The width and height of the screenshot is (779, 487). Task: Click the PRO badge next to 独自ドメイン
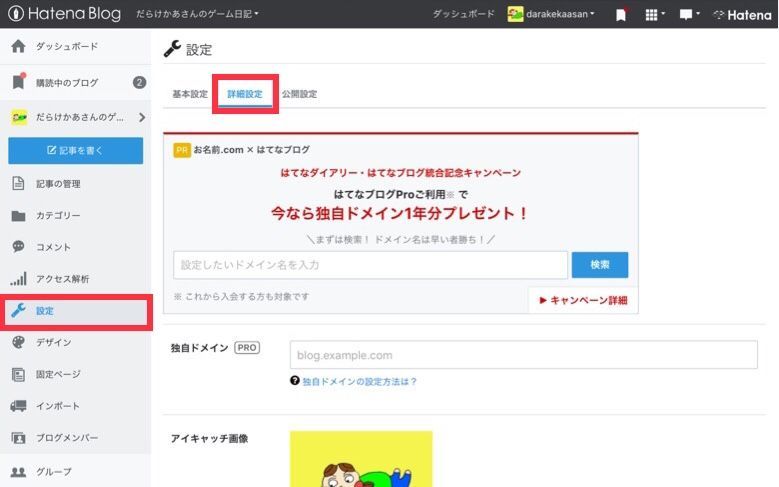pos(247,348)
